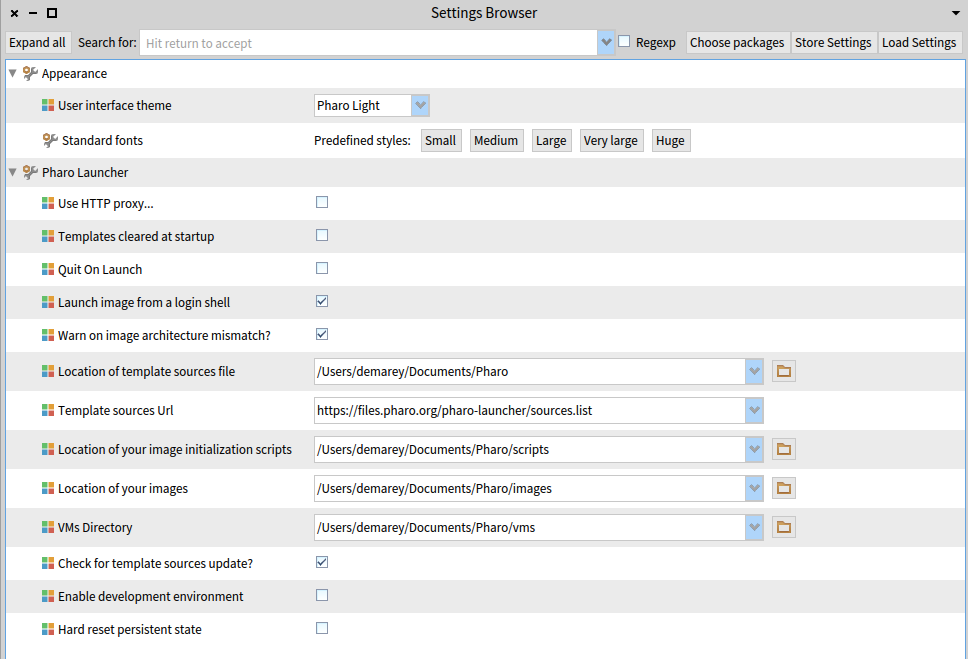
Task: Browse folder for image initialization scripts
Action: 783,449
